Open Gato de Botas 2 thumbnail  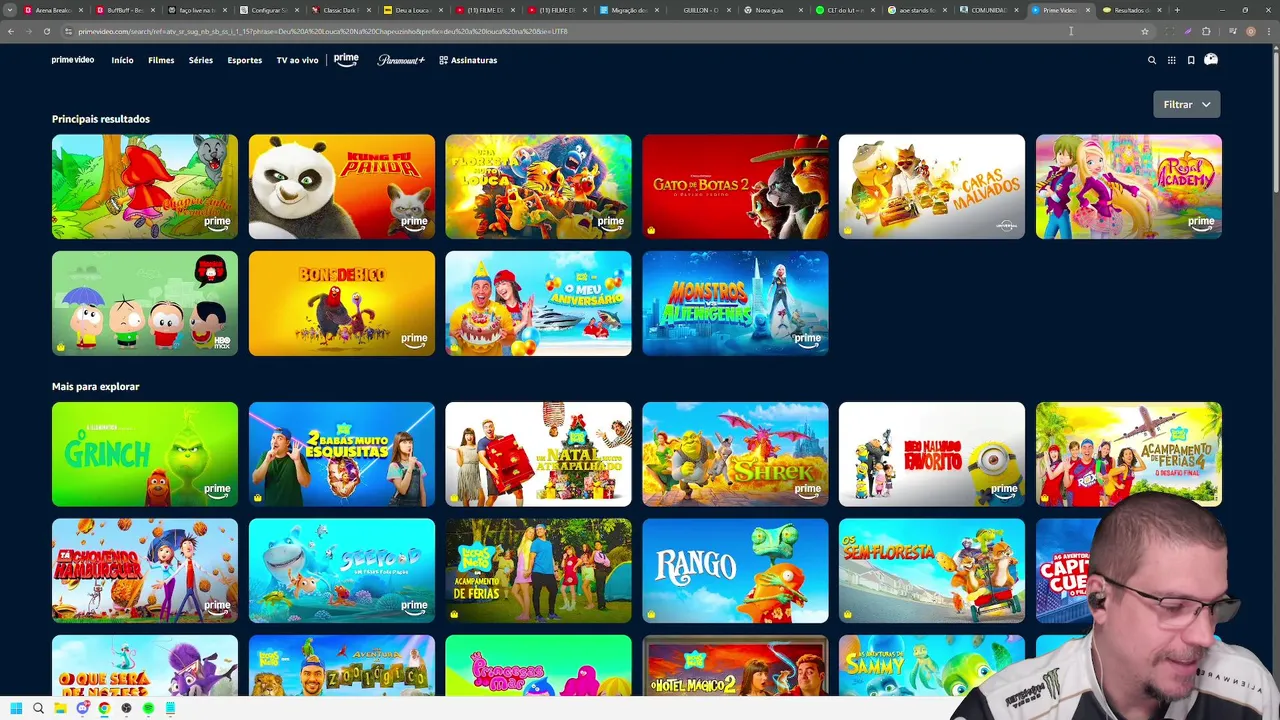(x=735, y=187)
